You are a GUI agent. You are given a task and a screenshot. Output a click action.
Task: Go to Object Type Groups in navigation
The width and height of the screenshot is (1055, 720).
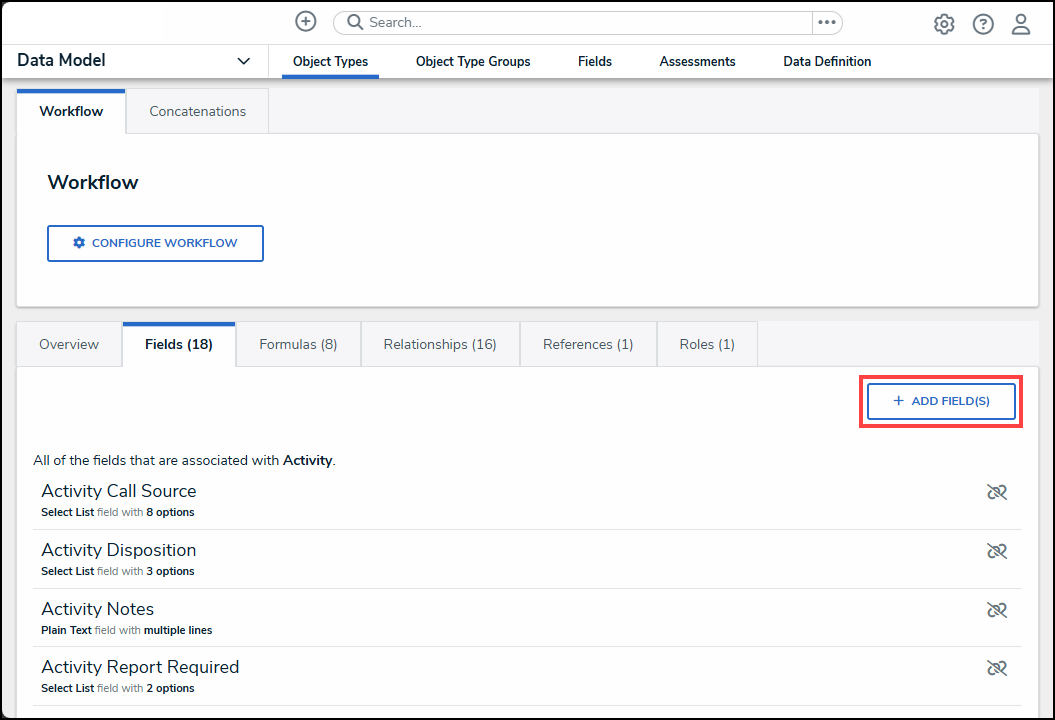(473, 62)
